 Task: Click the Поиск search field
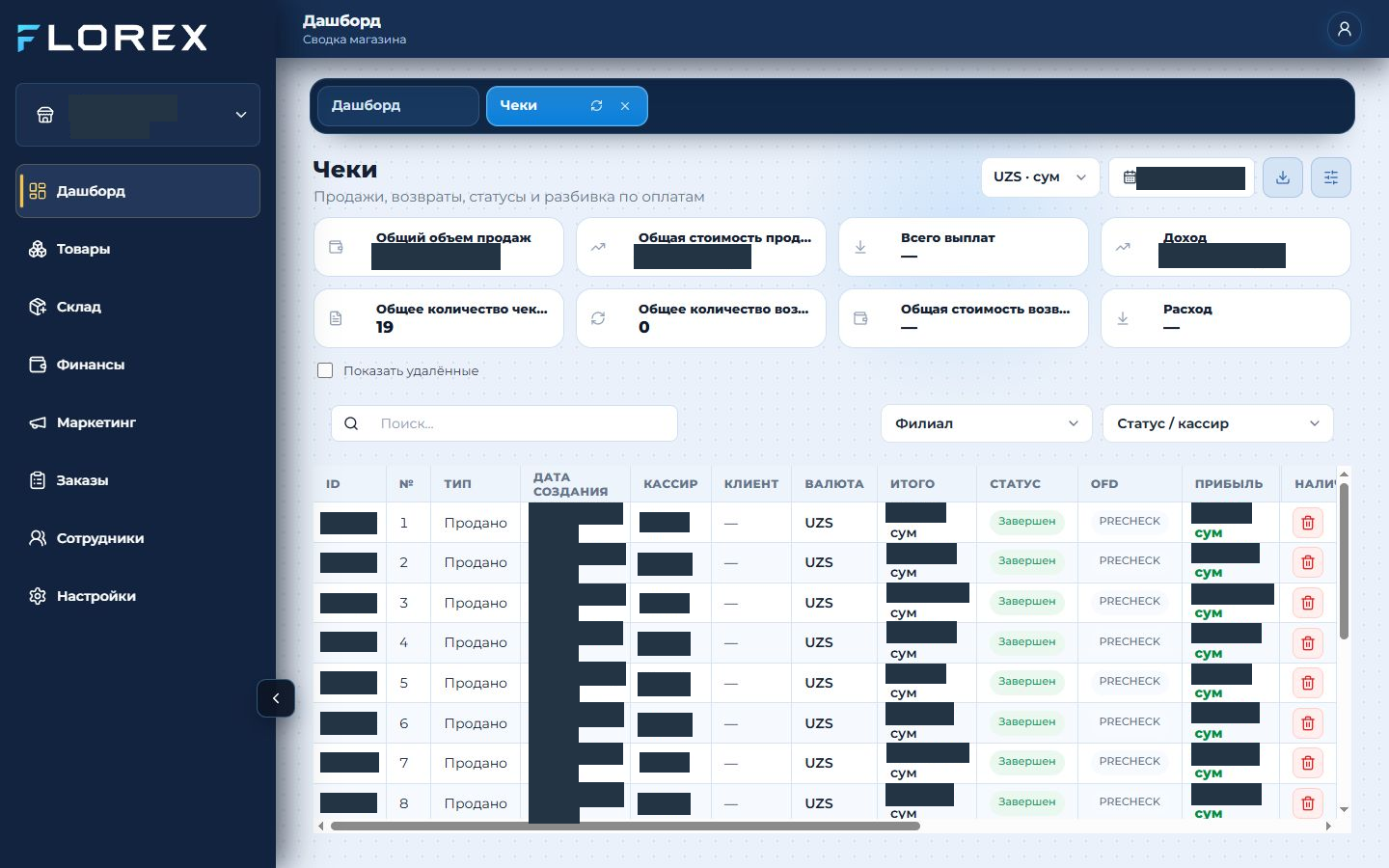(x=504, y=423)
